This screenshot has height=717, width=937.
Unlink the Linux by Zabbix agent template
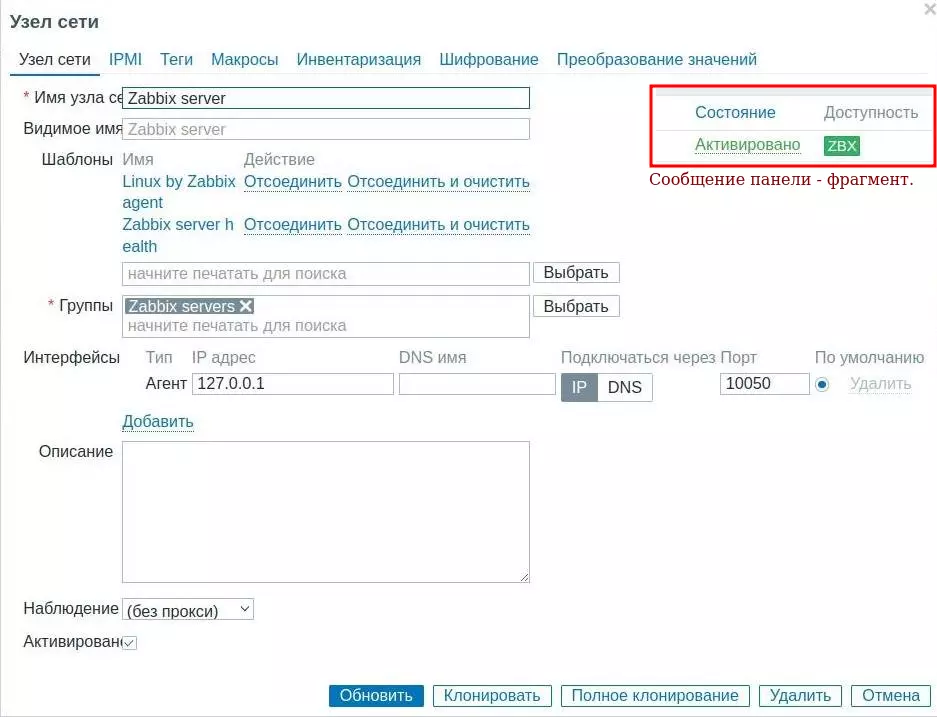pos(293,182)
